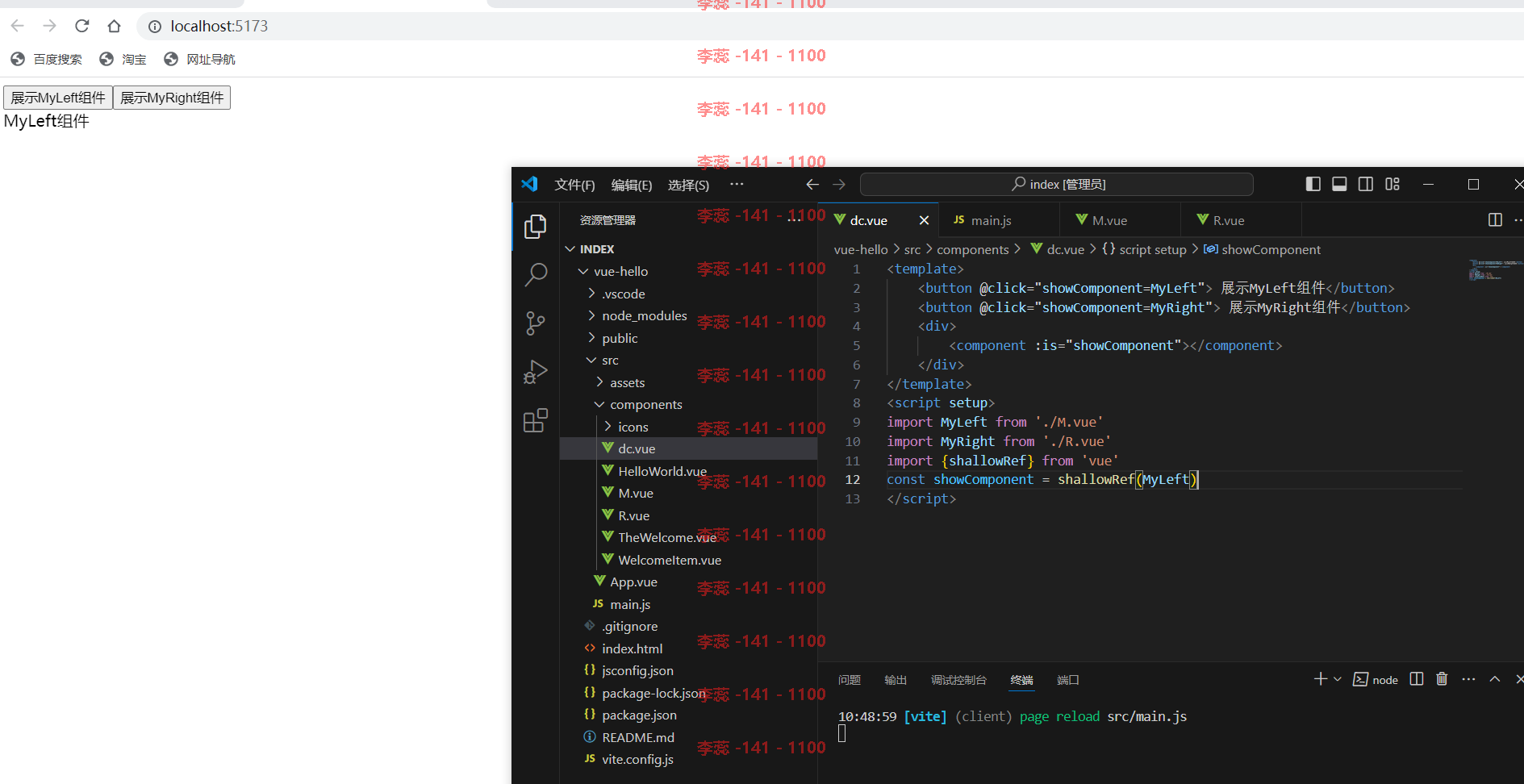Image resolution: width=1524 pixels, height=784 pixels.
Task: Go back using the VS Code navigation arrow
Action: click(x=812, y=185)
